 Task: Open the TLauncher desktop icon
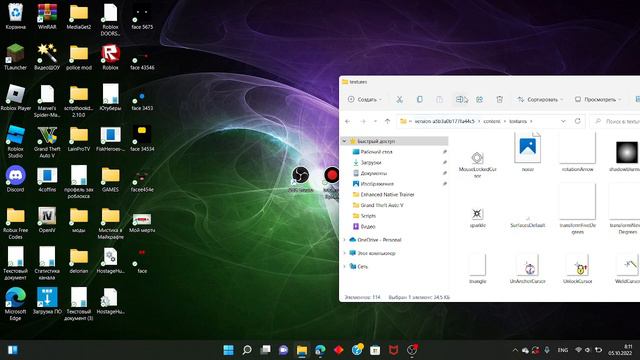pos(16,57)
